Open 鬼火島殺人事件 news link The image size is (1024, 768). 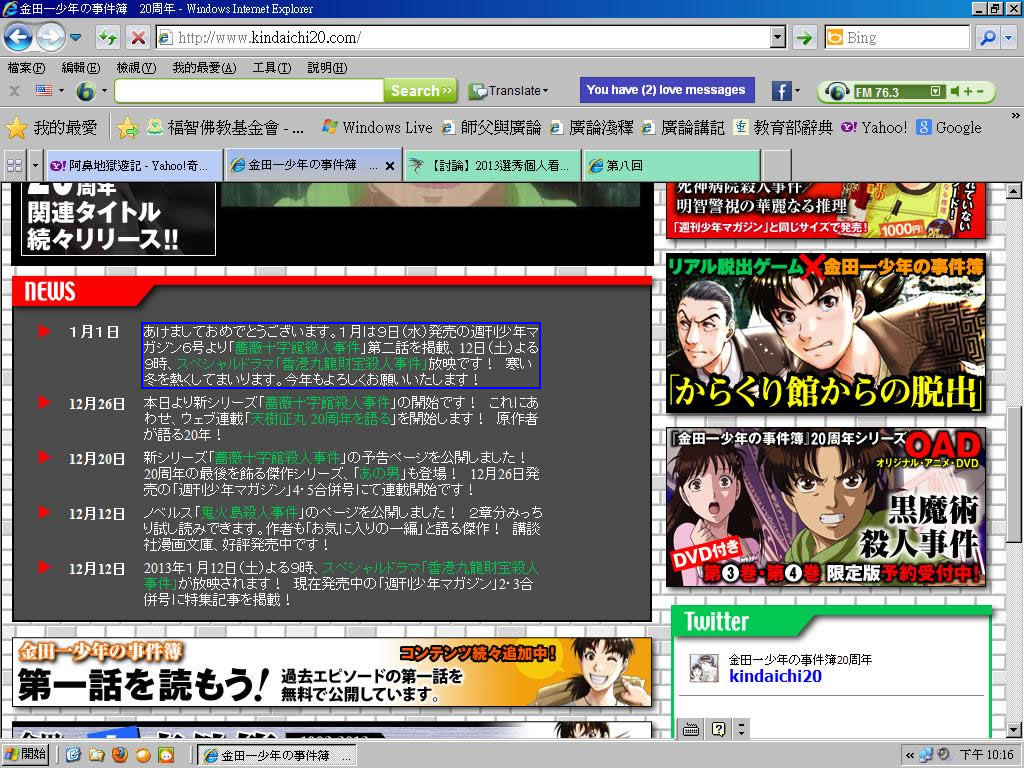[250, 513]
